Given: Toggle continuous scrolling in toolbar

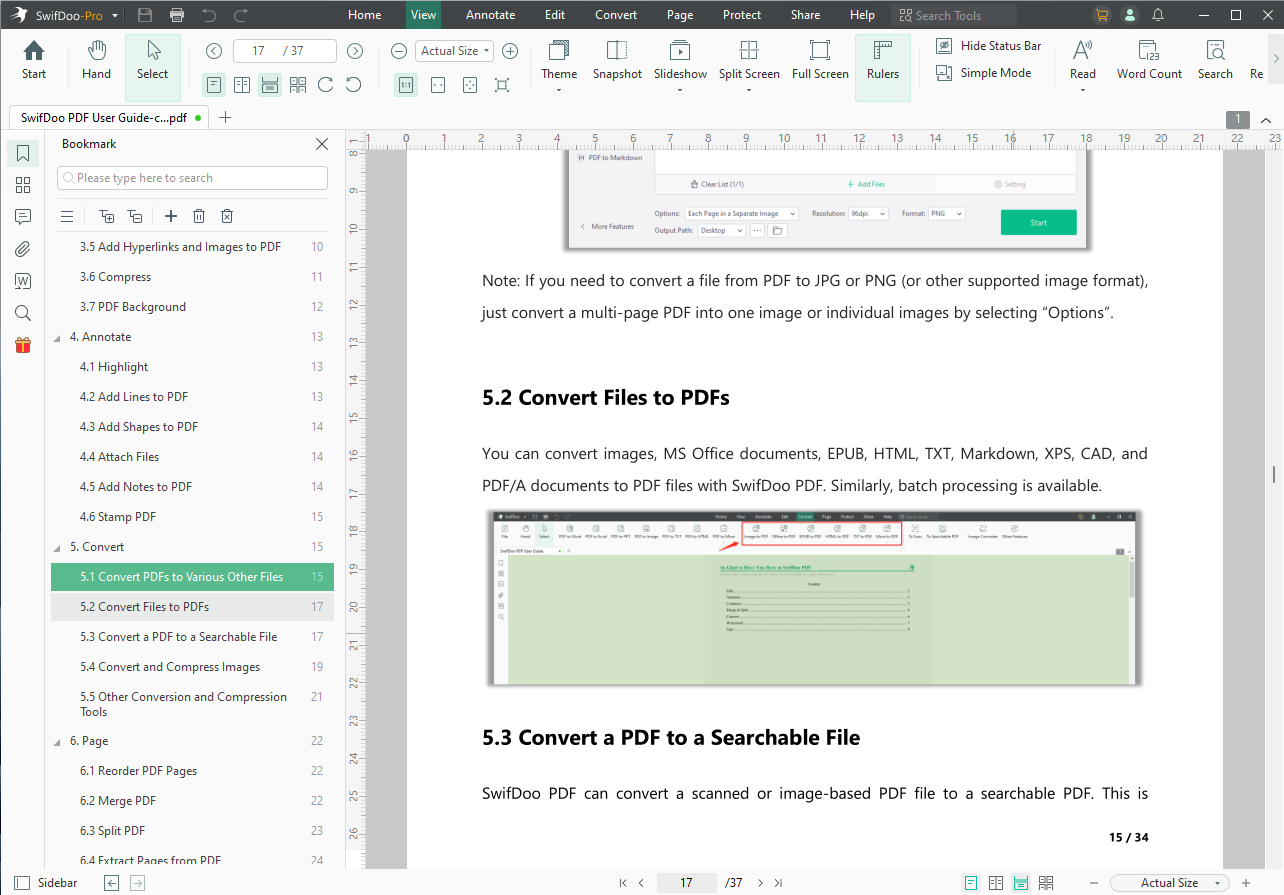Looking at the screenshot, I should pos(270,85).
